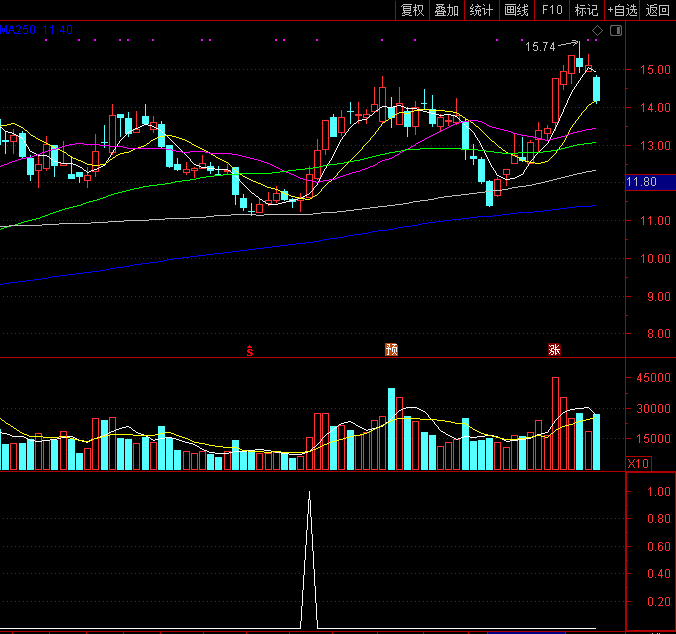Select the 画线 drawing tool
This screenshot has height=634, width=676.
point(516,10)
